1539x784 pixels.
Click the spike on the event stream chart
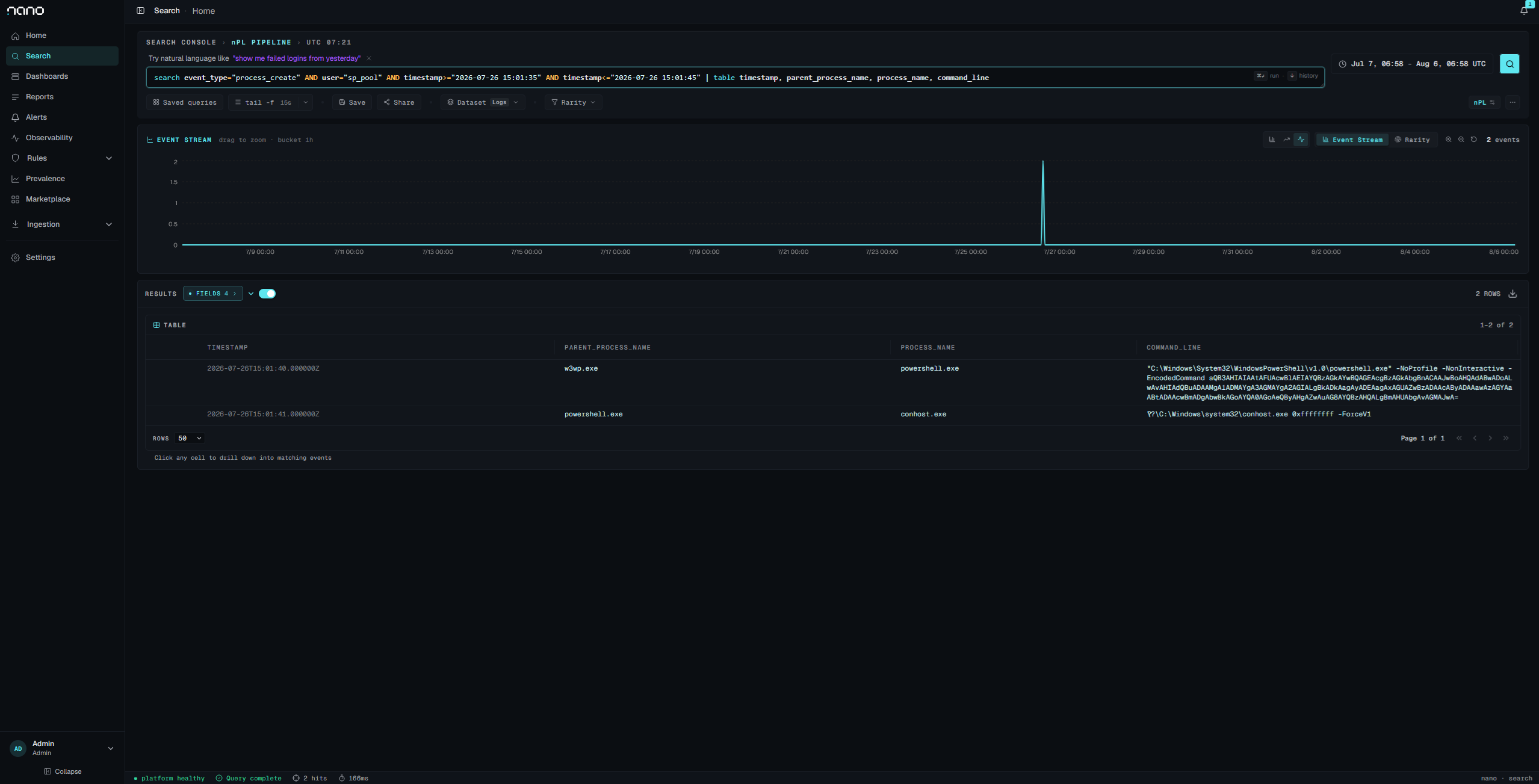1043,202
